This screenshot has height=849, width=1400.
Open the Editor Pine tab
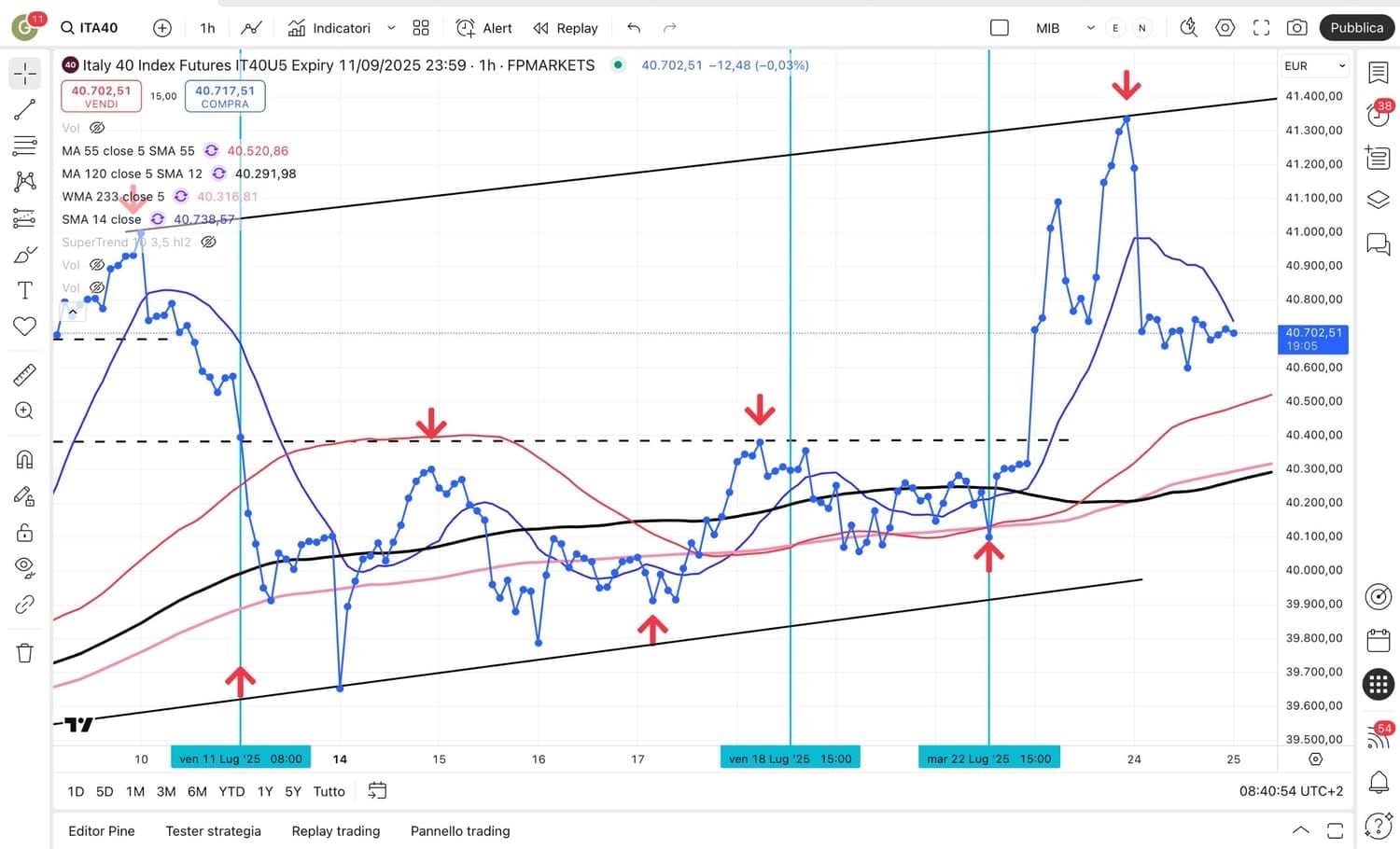(102, 831)
